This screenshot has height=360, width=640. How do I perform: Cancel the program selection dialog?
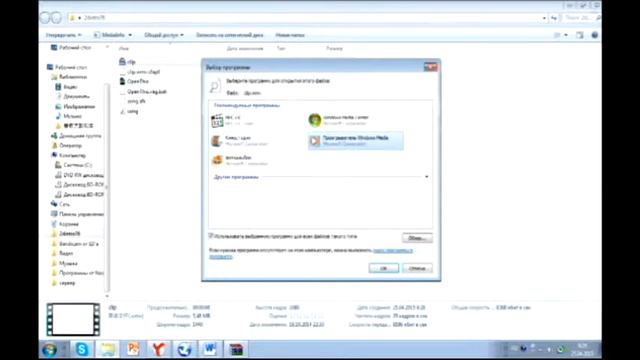point(417,268)
